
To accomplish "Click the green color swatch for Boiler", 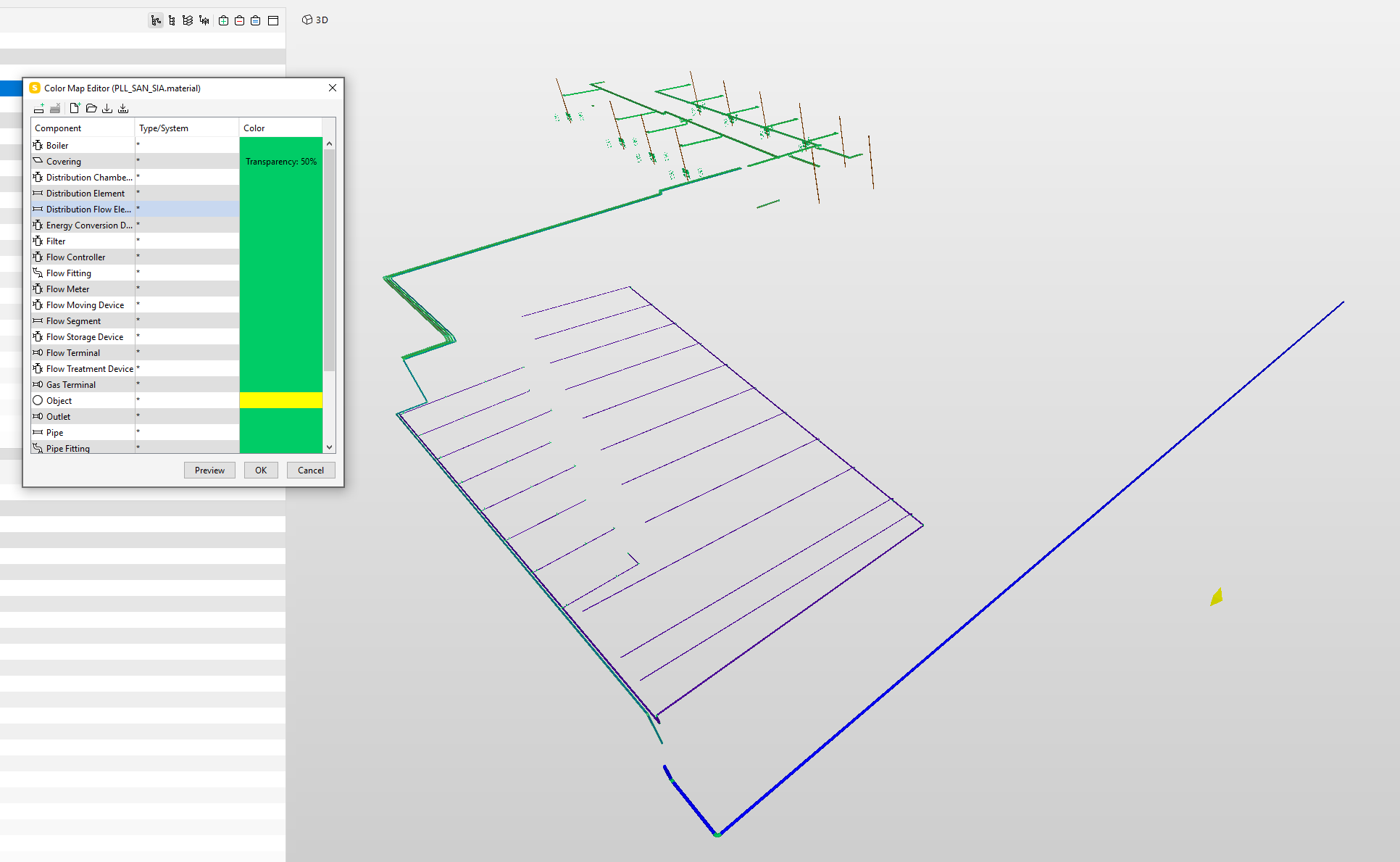I will coord(281,145).
